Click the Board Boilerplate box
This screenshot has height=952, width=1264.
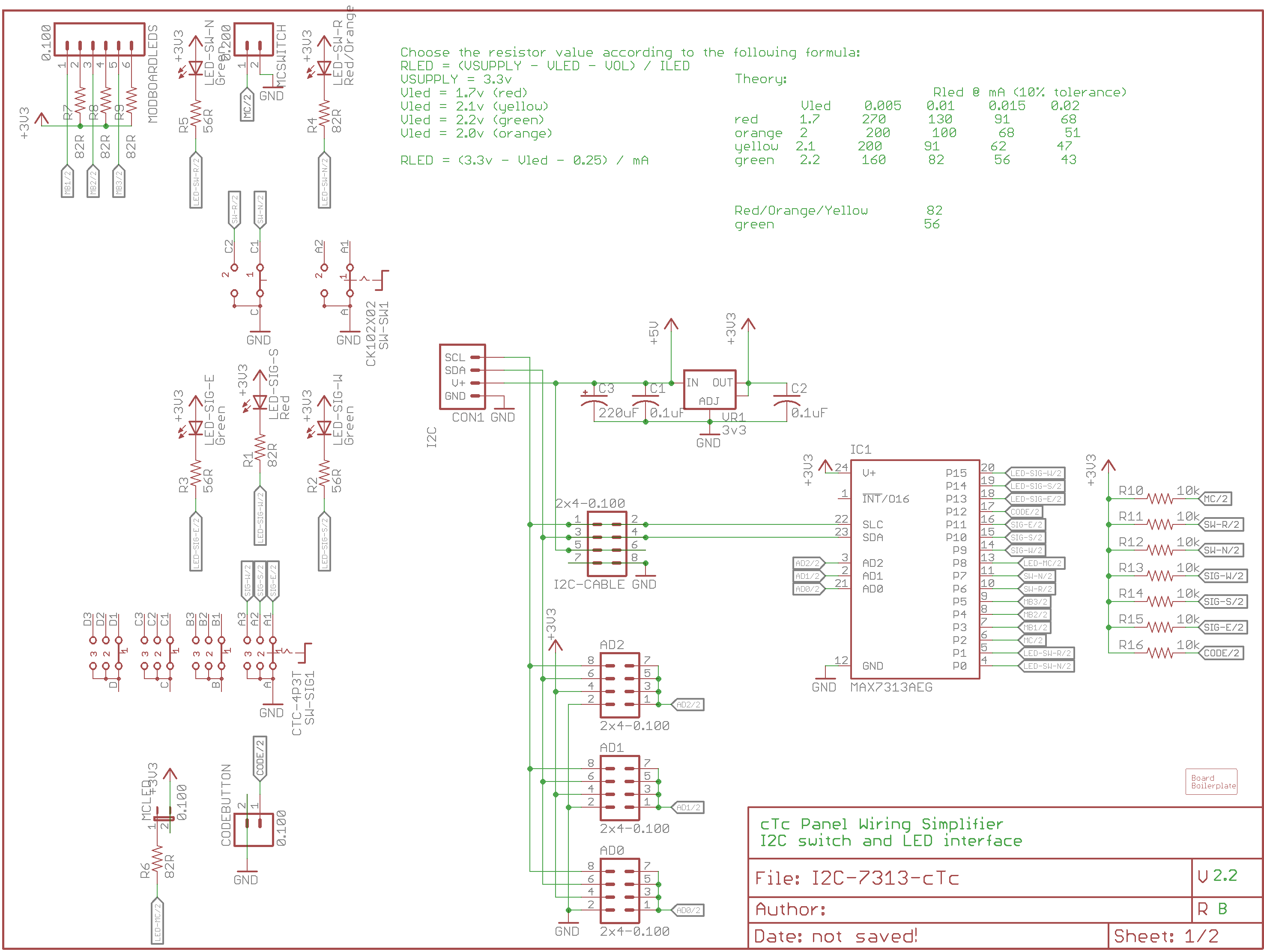click(x=1211, y=782)
